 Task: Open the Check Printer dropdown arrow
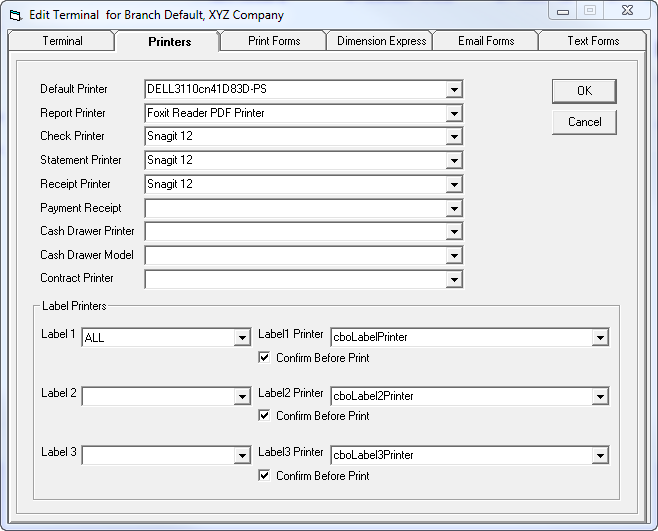(454, 136)
